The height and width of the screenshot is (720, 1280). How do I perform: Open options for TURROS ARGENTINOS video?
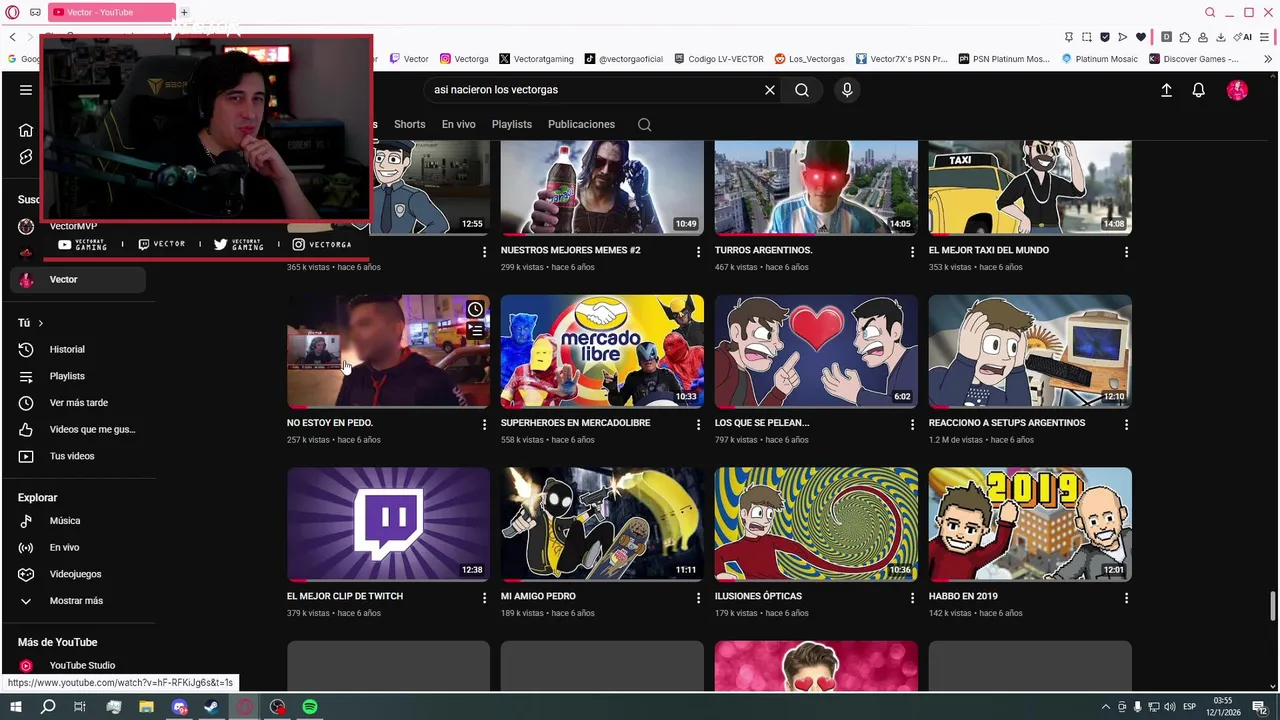pyautogui.click(x=912, y=252)
